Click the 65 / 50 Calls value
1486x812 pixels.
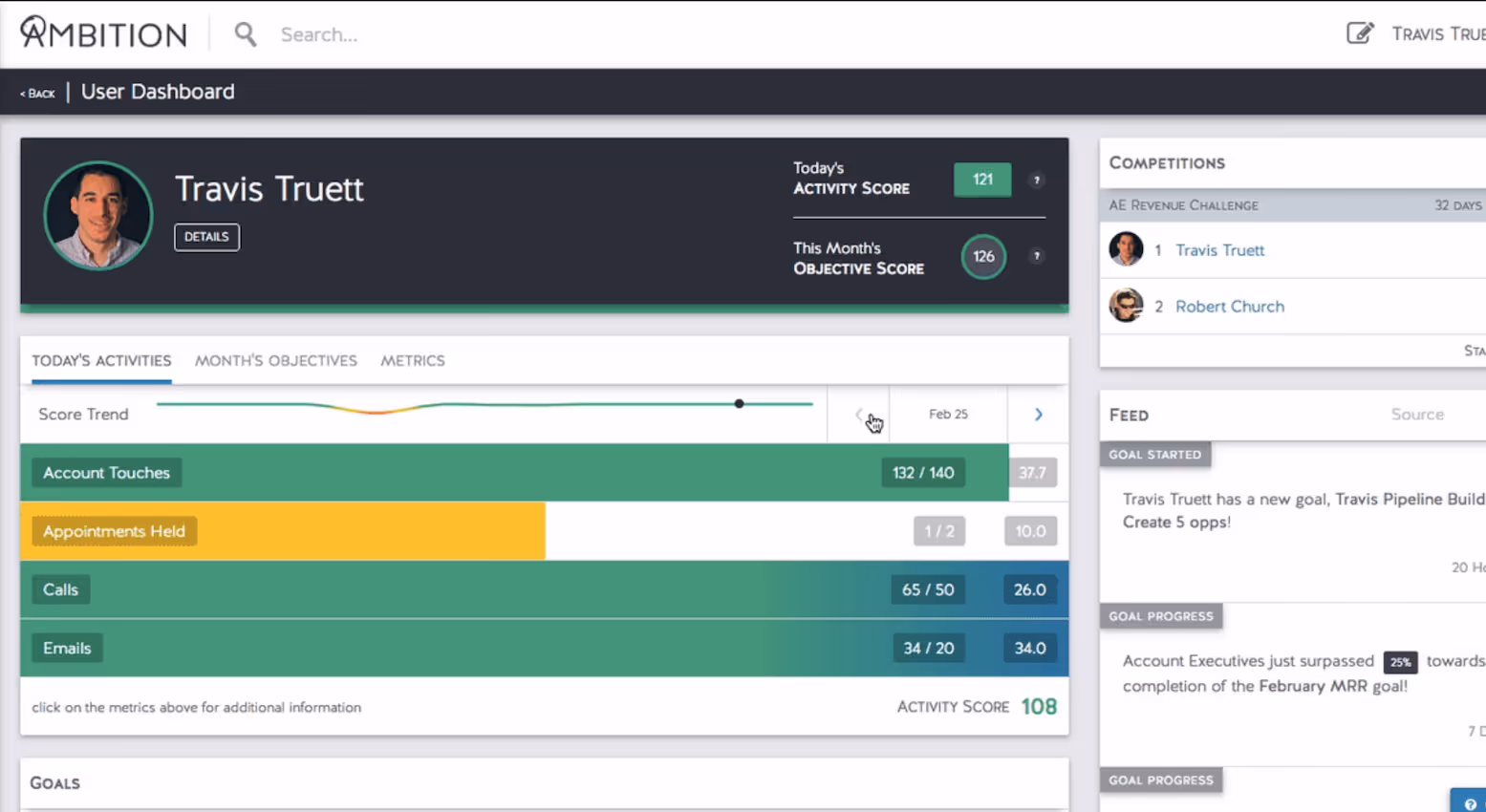928,589
